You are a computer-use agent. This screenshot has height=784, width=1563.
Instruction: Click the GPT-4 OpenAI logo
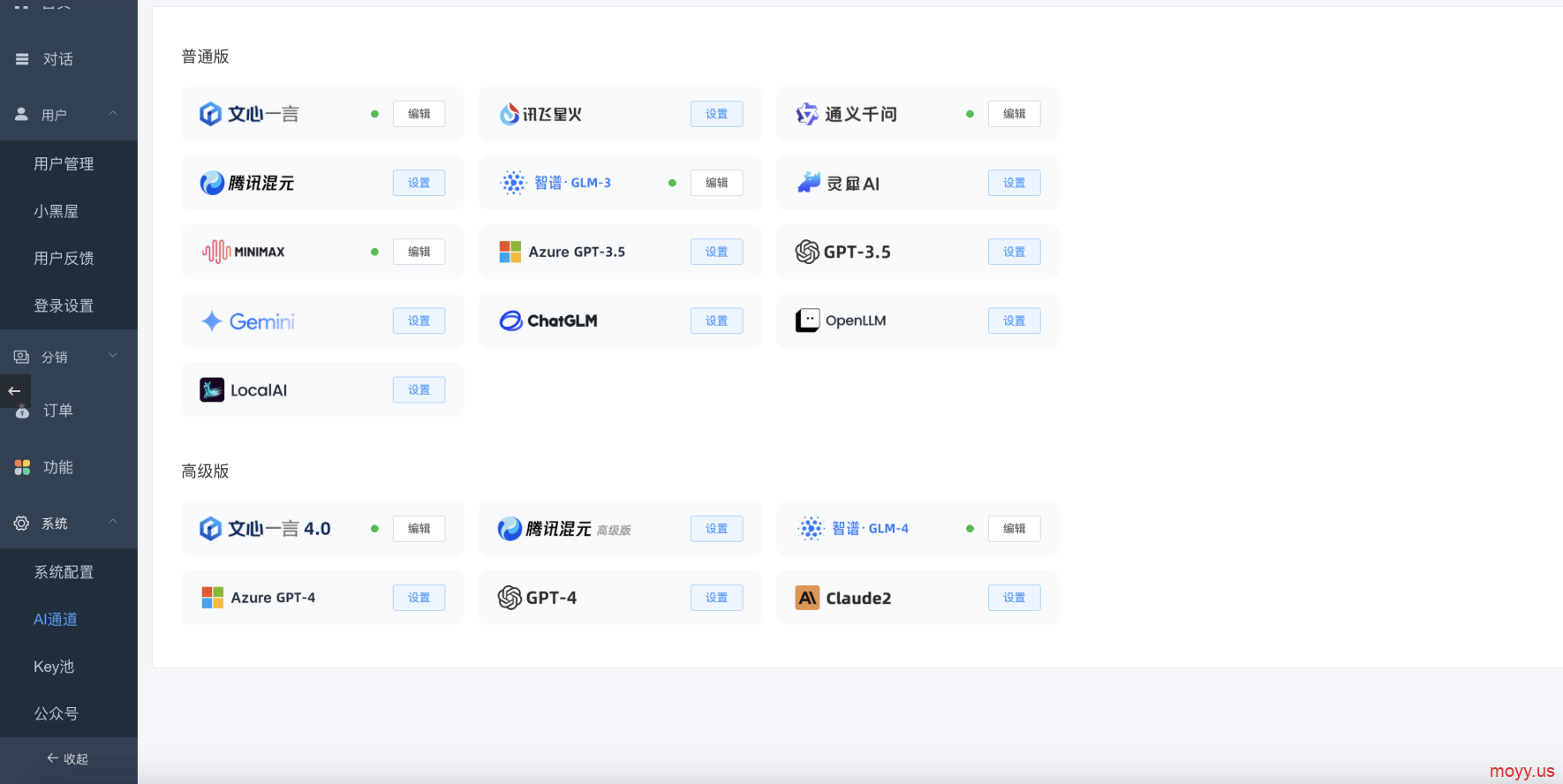point(510,598)
